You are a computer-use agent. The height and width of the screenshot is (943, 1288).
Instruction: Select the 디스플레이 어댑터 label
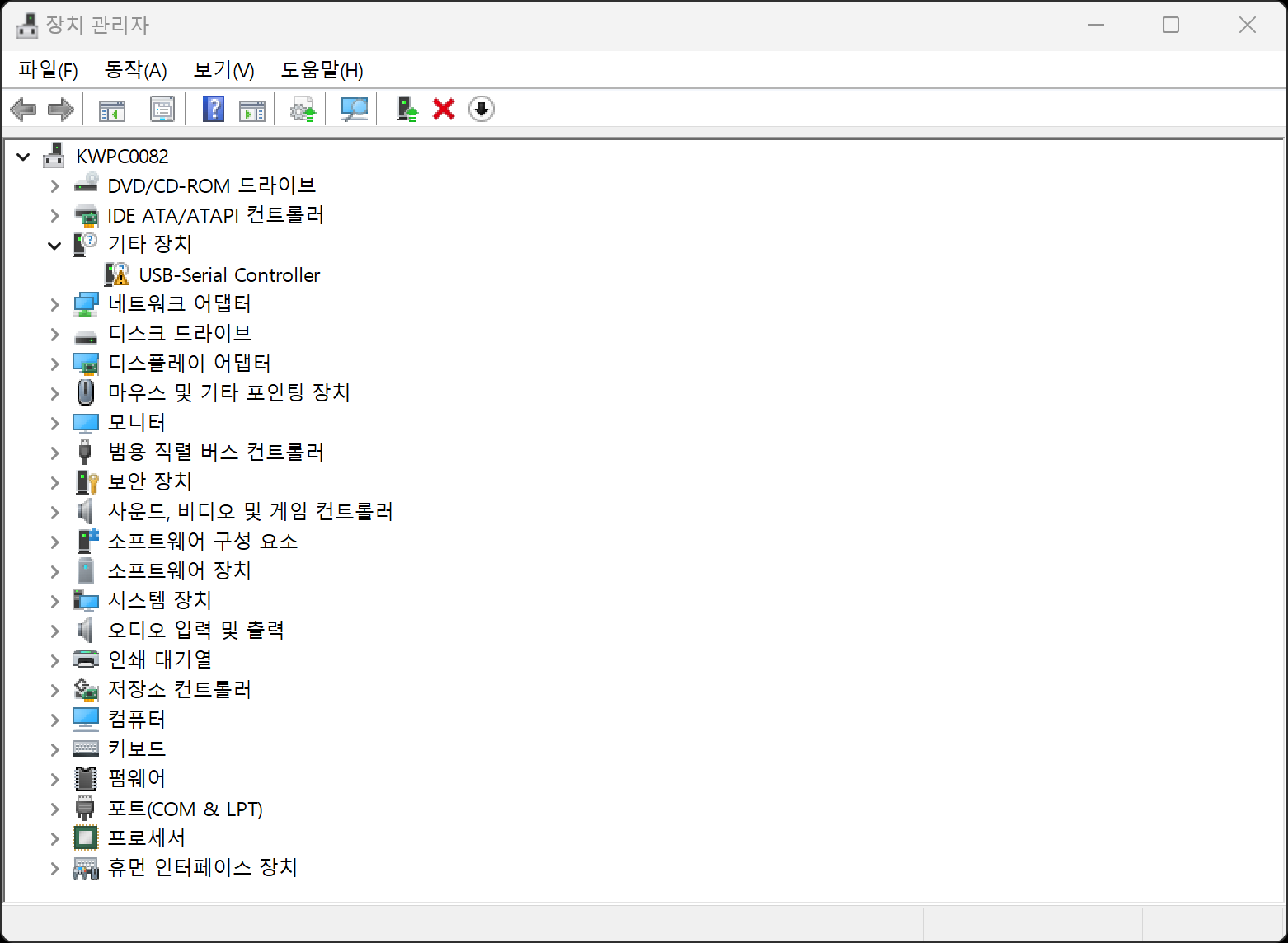click(190, 363)
